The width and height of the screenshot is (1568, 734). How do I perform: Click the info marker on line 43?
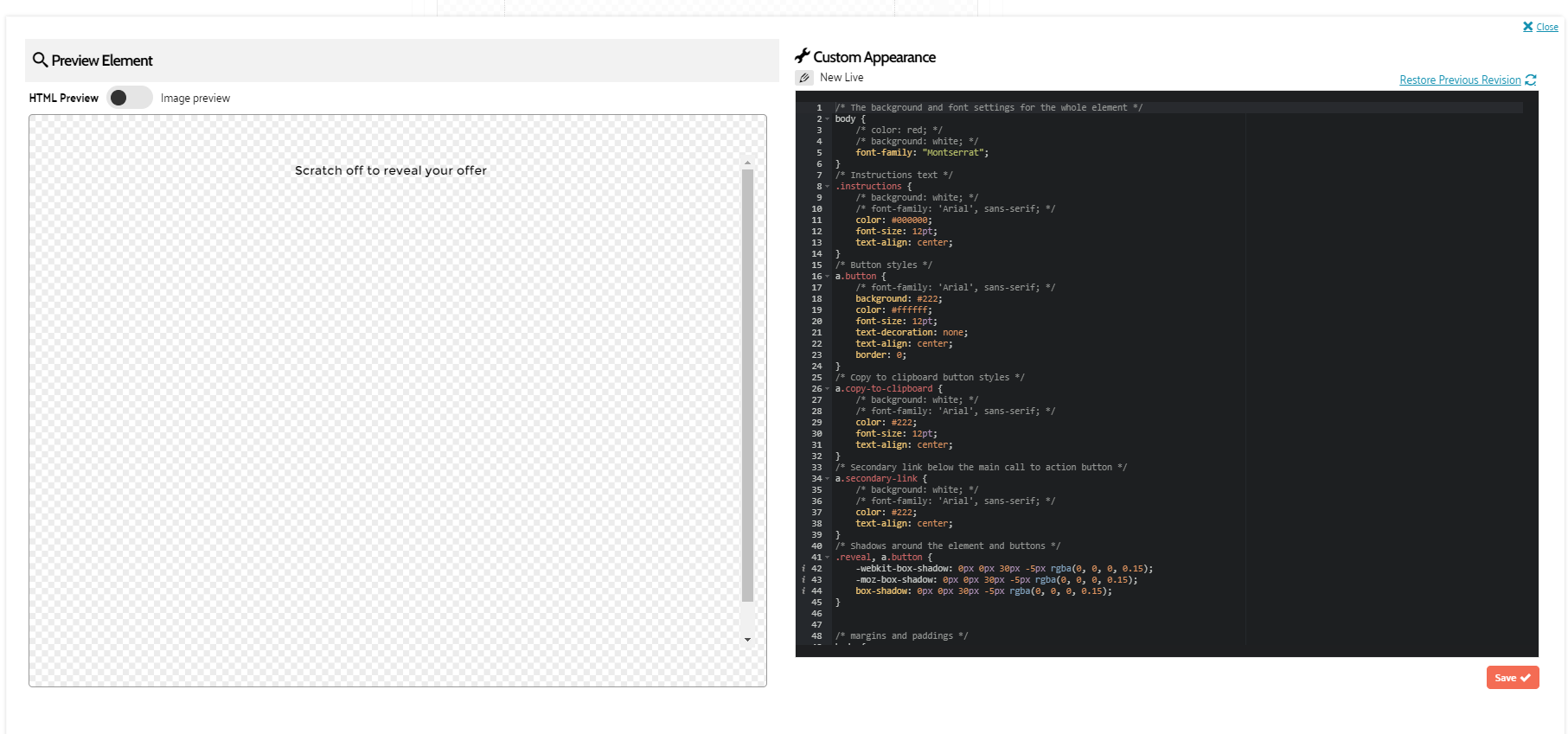tap(803, 580)
